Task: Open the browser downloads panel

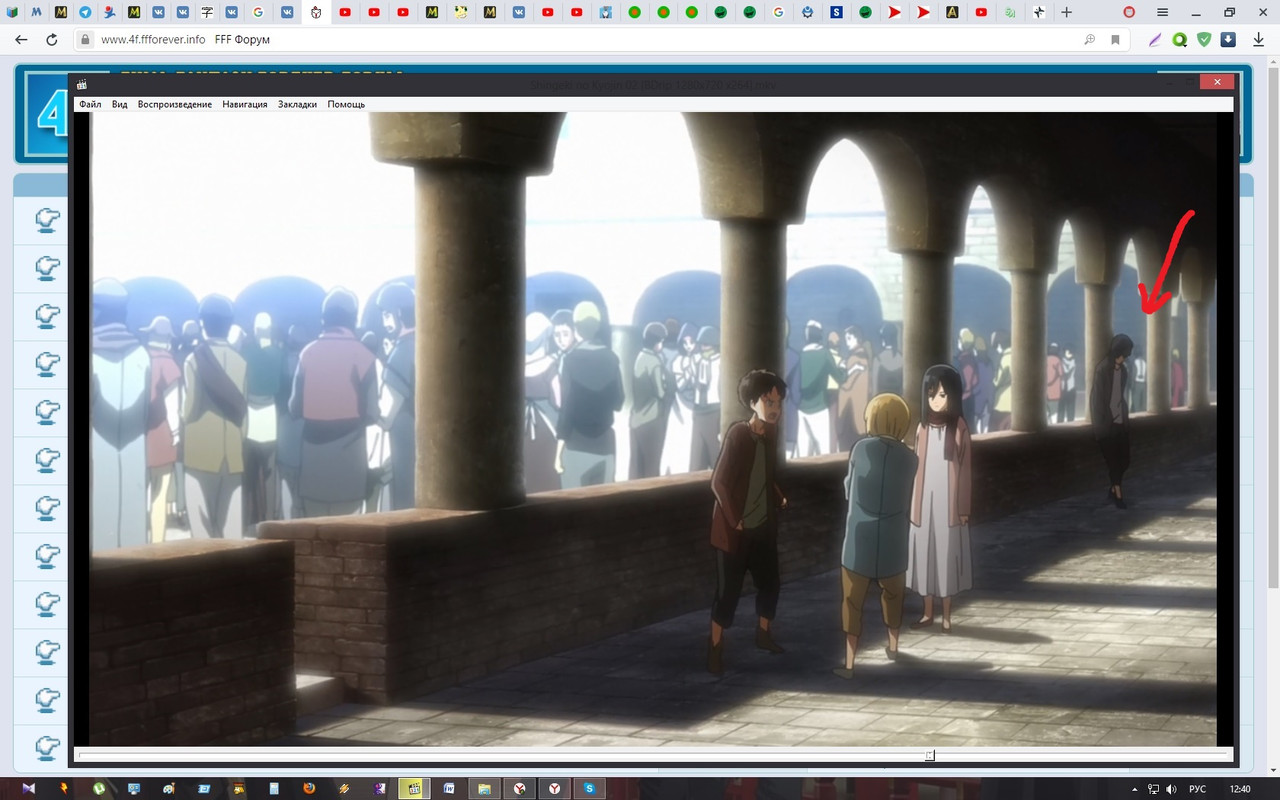Action: (x=1259, y=40)
